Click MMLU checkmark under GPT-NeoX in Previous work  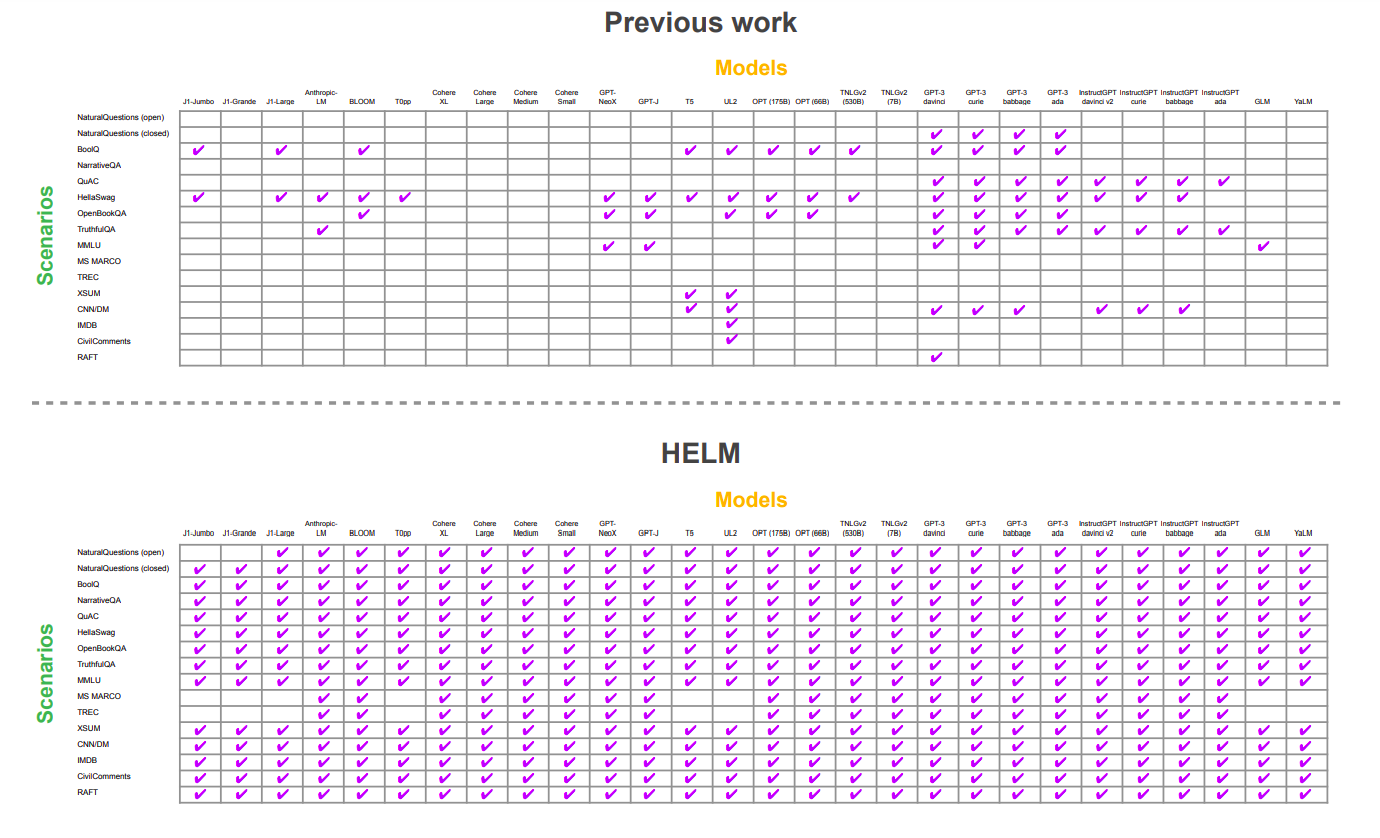609,246
